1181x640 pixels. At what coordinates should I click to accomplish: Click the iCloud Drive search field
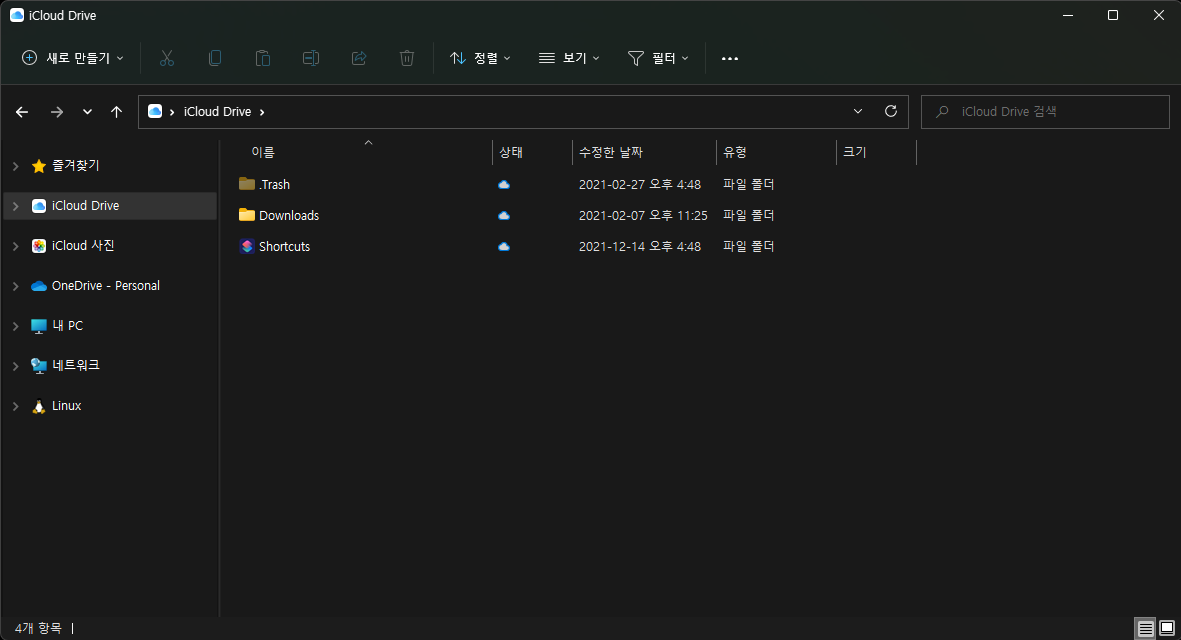1044,111
